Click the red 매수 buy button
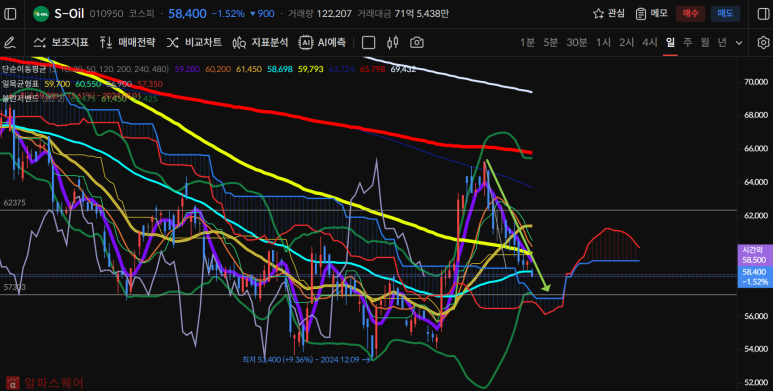773x391 pixels. pyautogui.click(x=691, y=14)
